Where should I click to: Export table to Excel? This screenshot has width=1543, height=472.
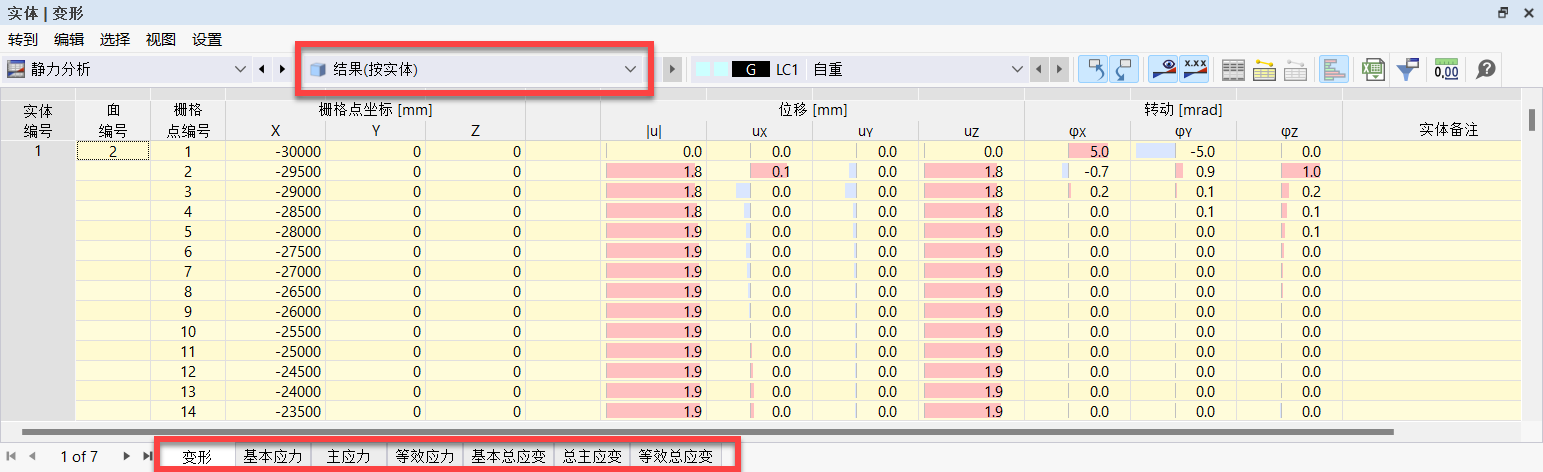point(1374,69)
